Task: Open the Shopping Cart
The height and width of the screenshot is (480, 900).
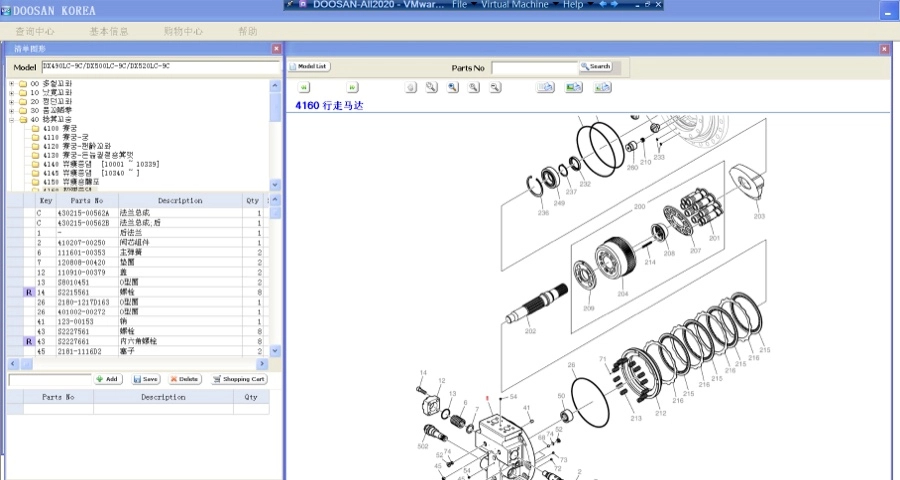Action: point(239,380)
